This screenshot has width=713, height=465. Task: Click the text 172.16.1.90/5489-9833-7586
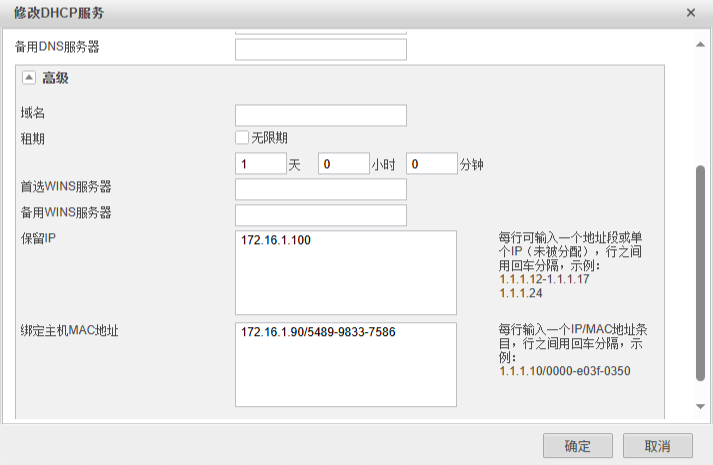click(318, 332)
